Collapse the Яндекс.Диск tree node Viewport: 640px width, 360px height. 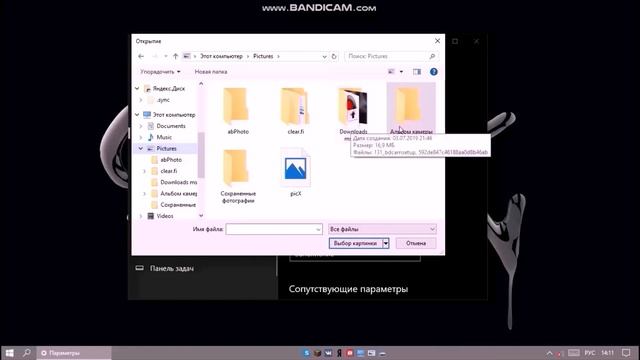click(x=137, y=89)
